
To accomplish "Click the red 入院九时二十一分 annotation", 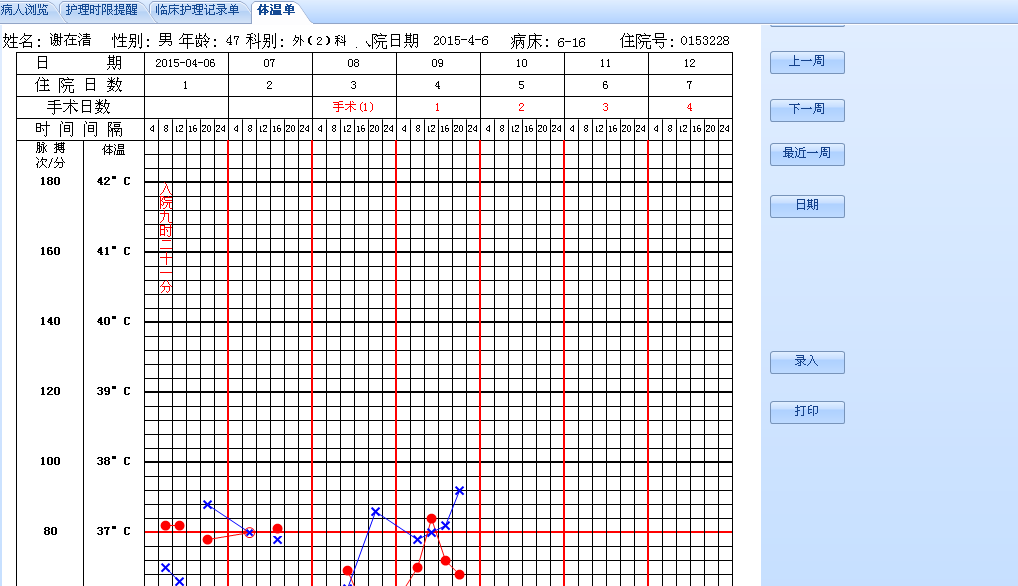I will coord(166,238).
